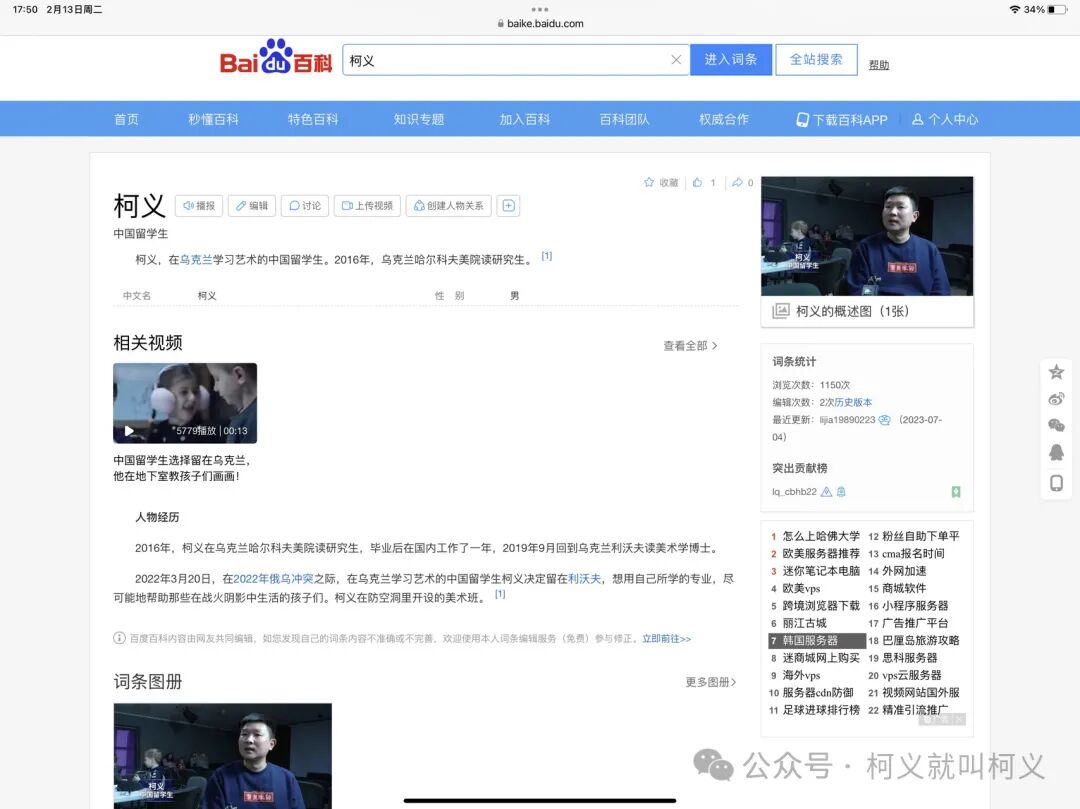Open the 足球进球排行榜 ad link
This screenshot has height=809, width=1080.
[x=821, y=710]
